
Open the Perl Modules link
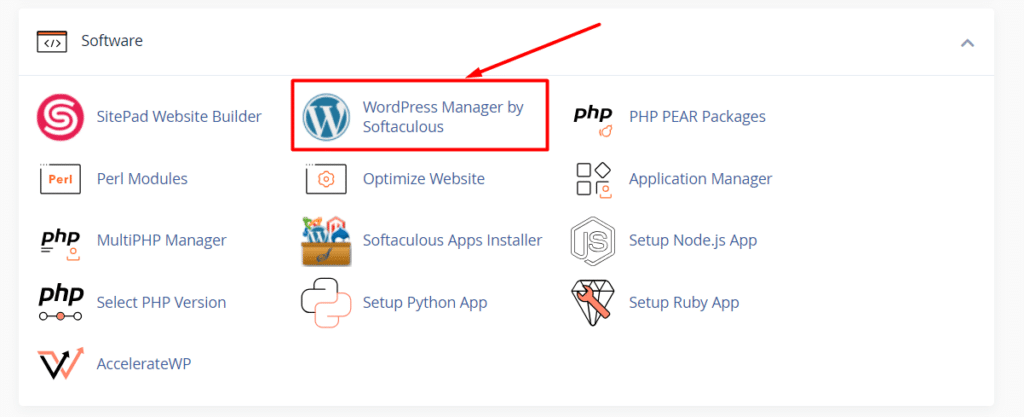tap(142, 179)
